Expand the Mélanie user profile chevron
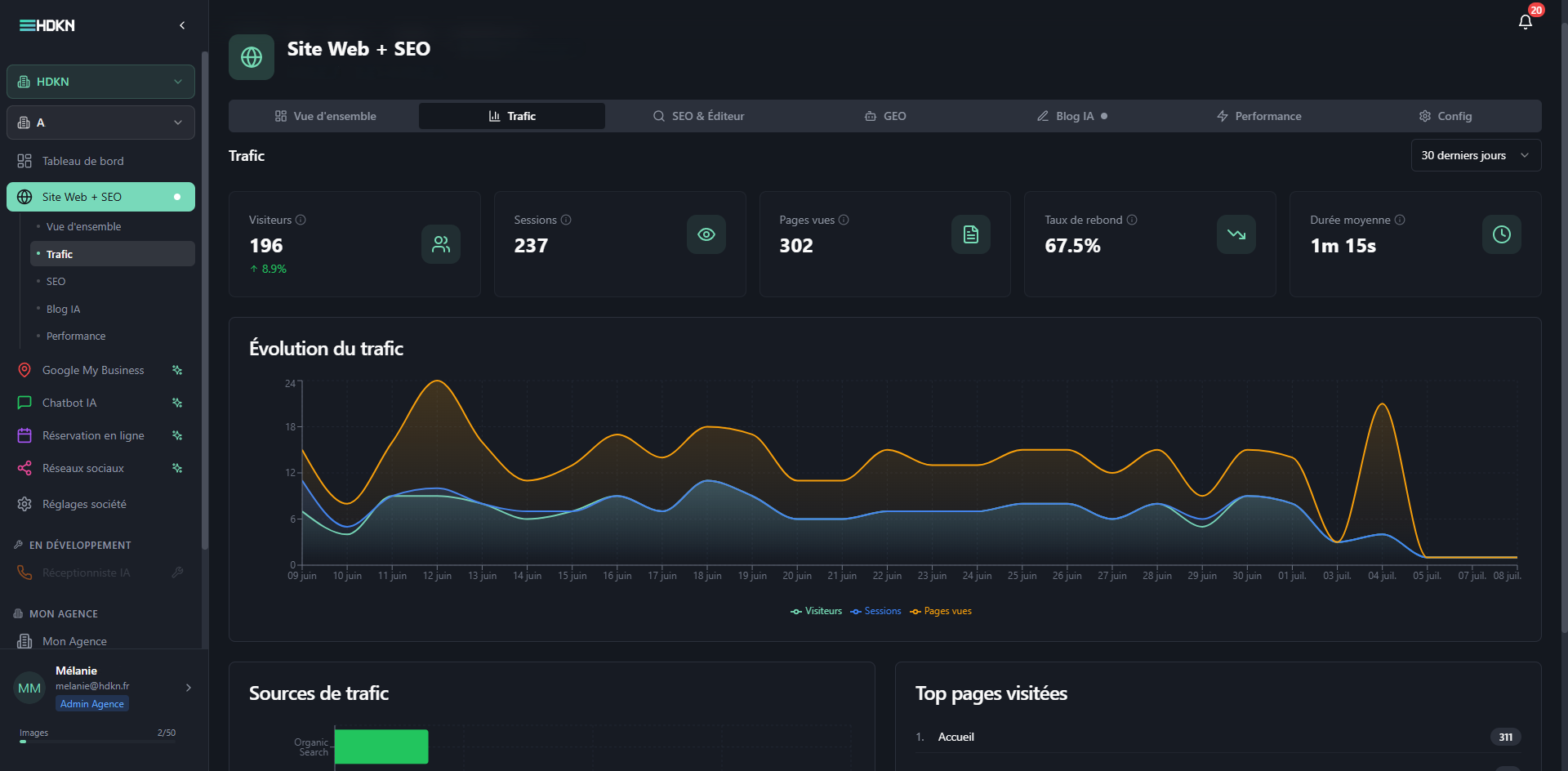Screen dimensions: 1568x771 tap(189, 688)
